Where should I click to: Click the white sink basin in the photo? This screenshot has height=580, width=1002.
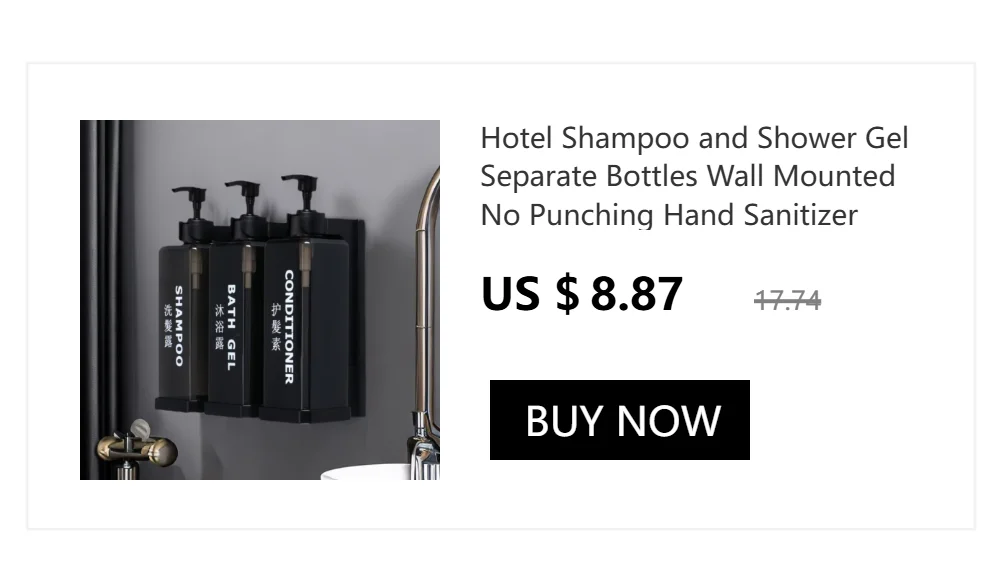pyautogui.click(x=366, y=473)
